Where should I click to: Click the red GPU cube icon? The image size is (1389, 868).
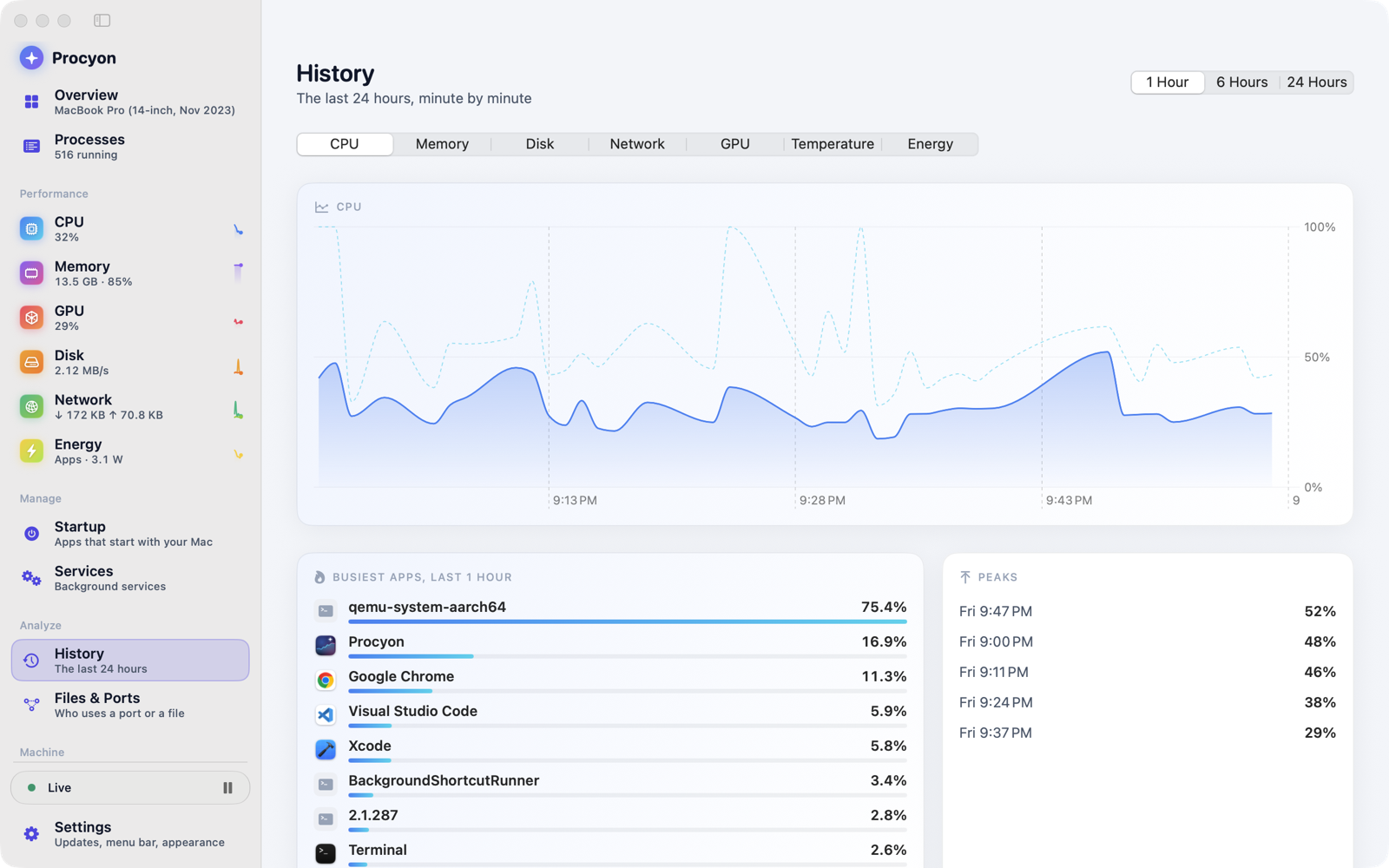(x=31, y=318)
